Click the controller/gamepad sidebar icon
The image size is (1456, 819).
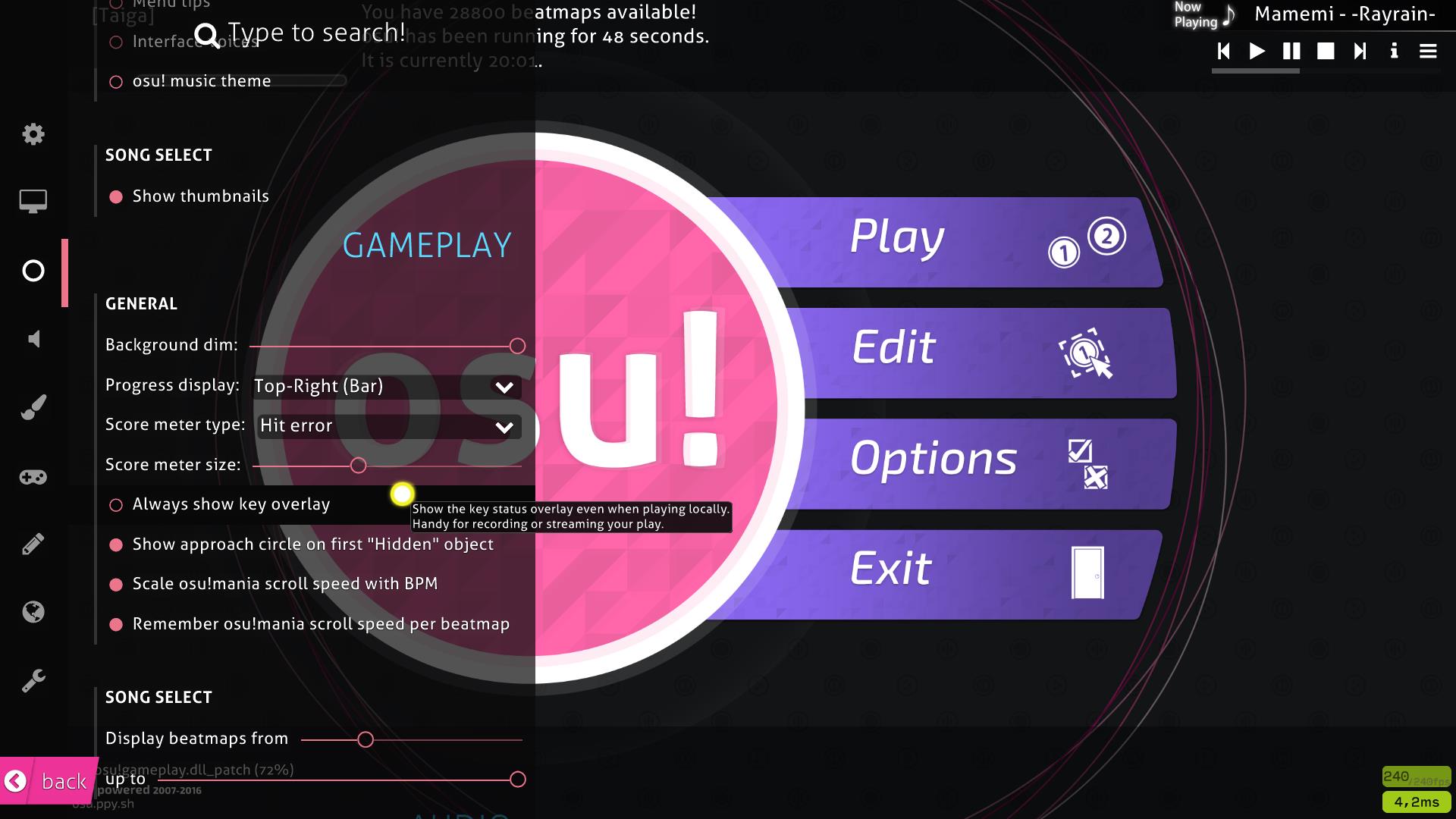pos(33,476)
